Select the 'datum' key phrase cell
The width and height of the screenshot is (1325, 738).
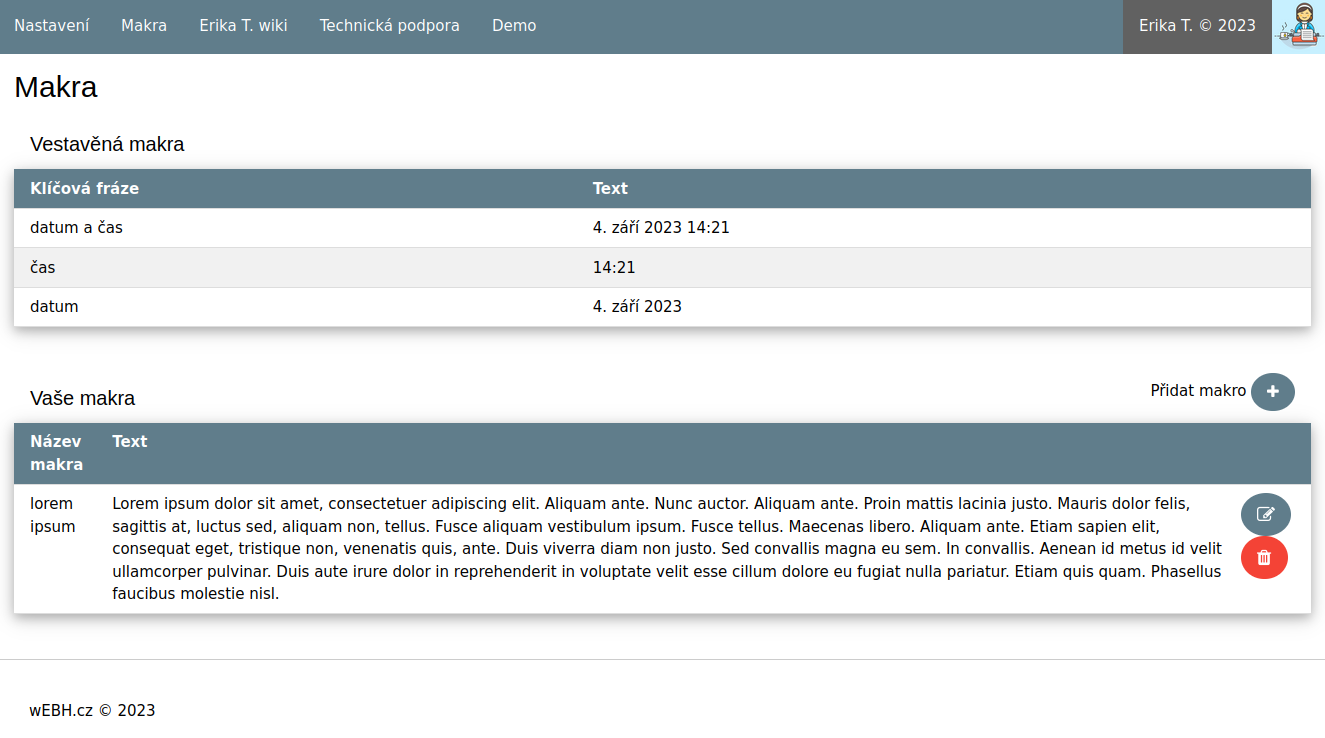[54, 307]
